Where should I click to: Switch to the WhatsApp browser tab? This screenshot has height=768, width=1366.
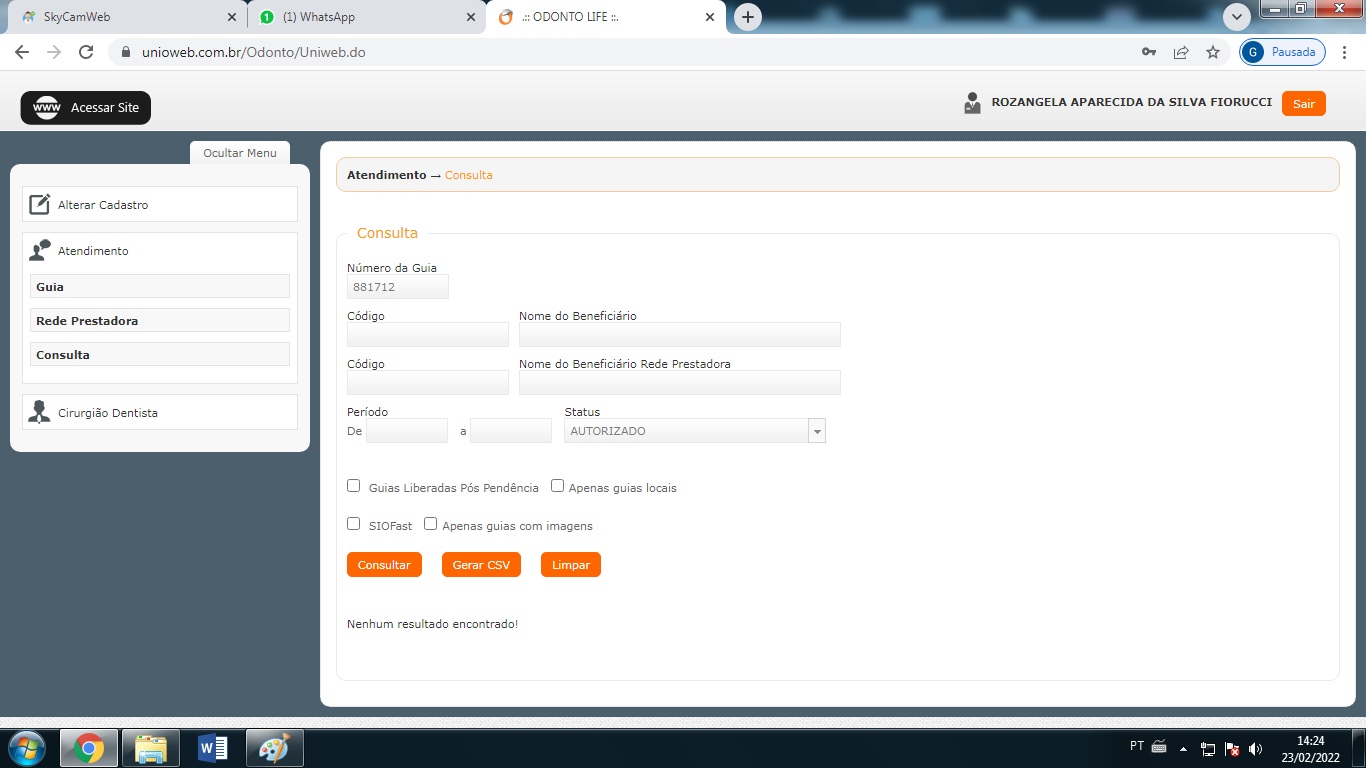coord(365,17)
